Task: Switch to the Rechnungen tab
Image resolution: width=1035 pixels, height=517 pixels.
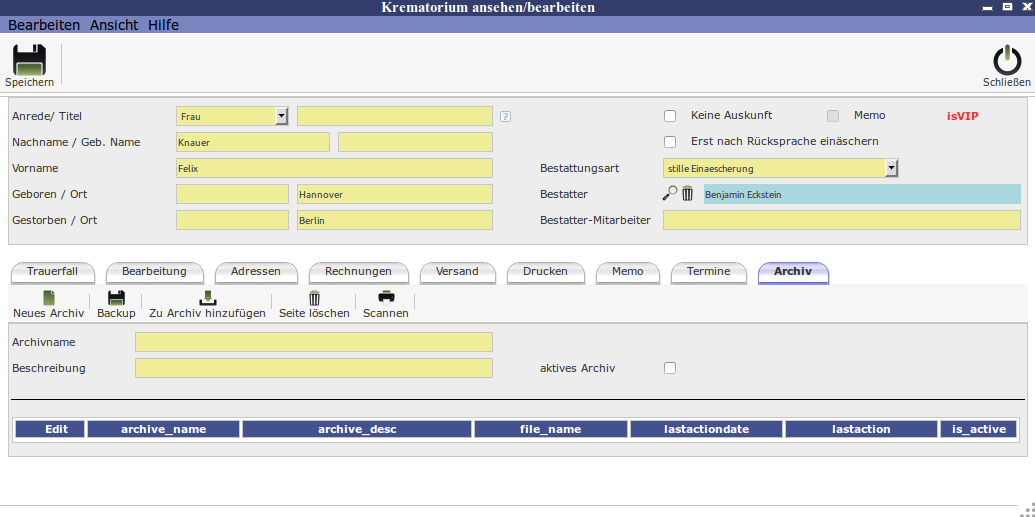Action: (358, 272)
